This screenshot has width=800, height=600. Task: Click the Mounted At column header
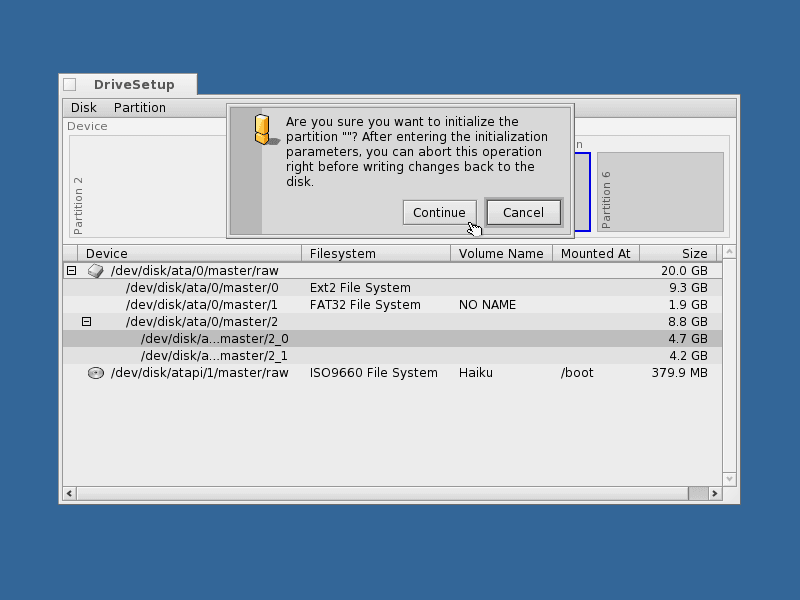596,254
